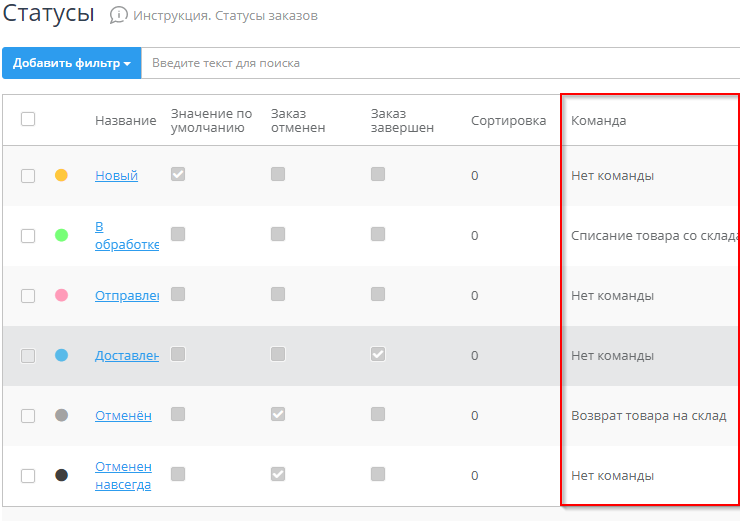Image resolution: width=740 pixels, height=521 pixels.
Task: Open the Отменен навсегда status link
Action: [x=123, y=476]
